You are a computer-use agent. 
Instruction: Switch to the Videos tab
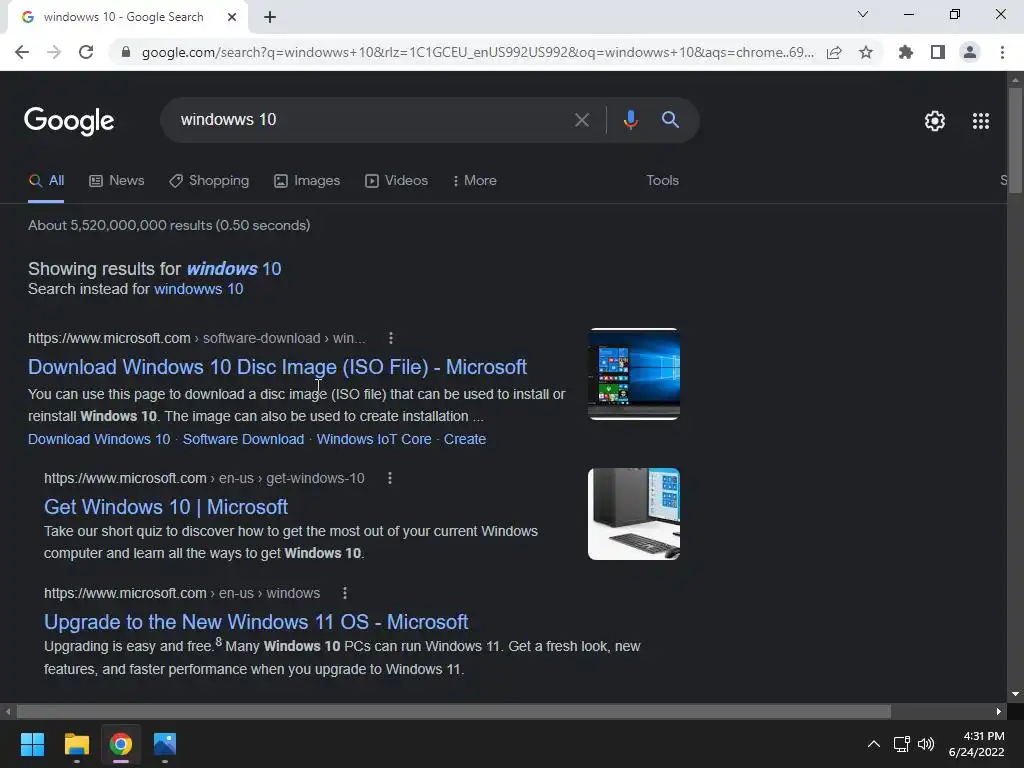[x=396, y=181]
